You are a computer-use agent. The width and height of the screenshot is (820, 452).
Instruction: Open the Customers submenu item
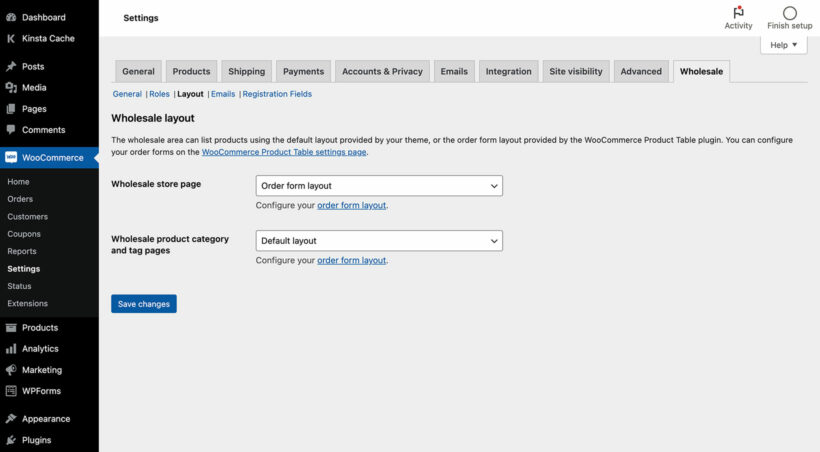click(28, 217)
